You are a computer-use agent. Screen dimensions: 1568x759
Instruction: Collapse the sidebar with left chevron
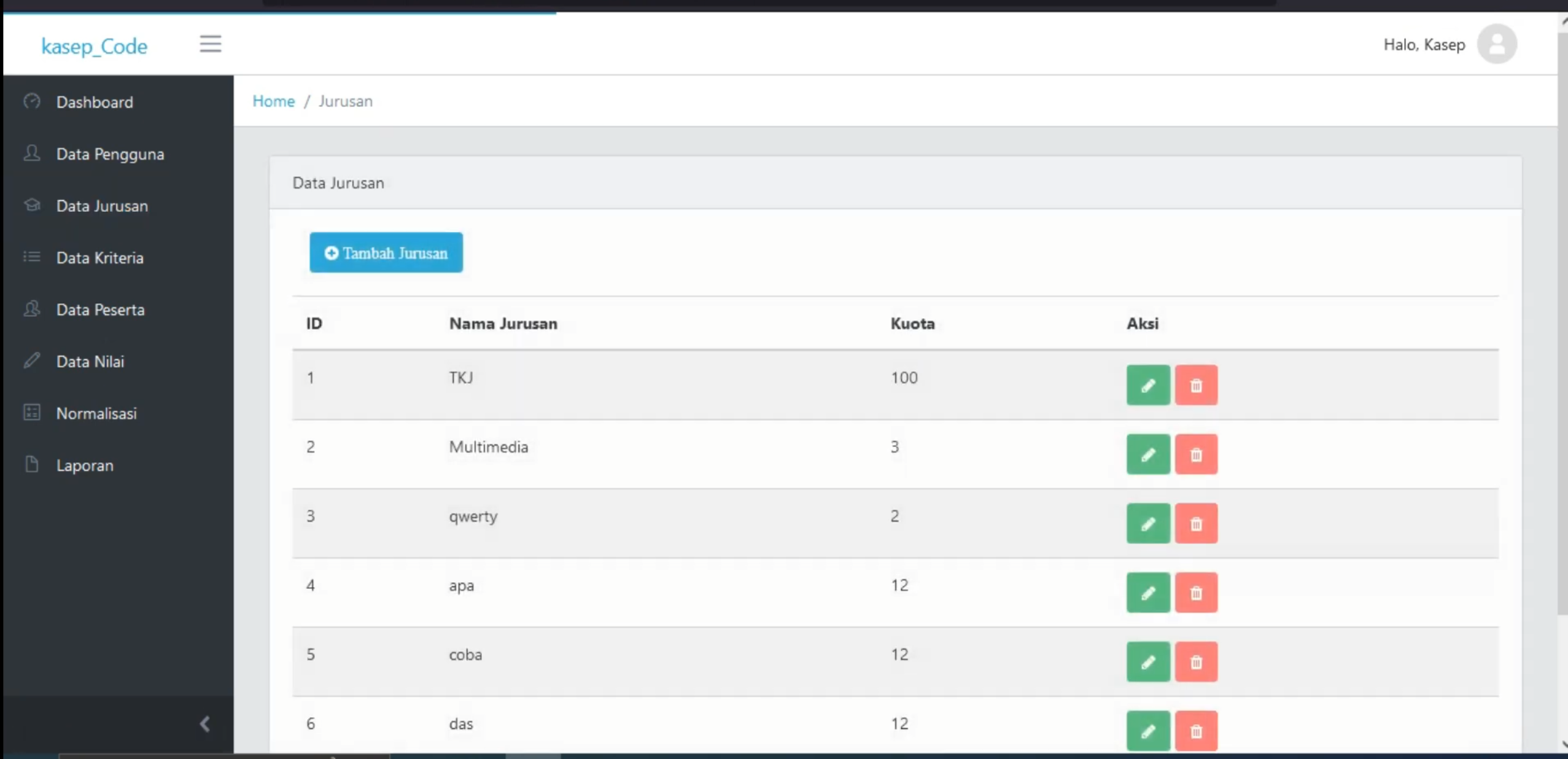(205, 724)
